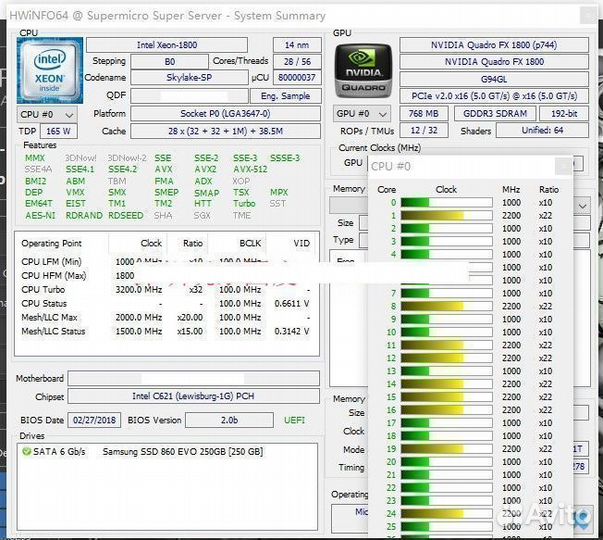
Task: Select the CPU Turbo operating point row
Action: coord(166,290)
